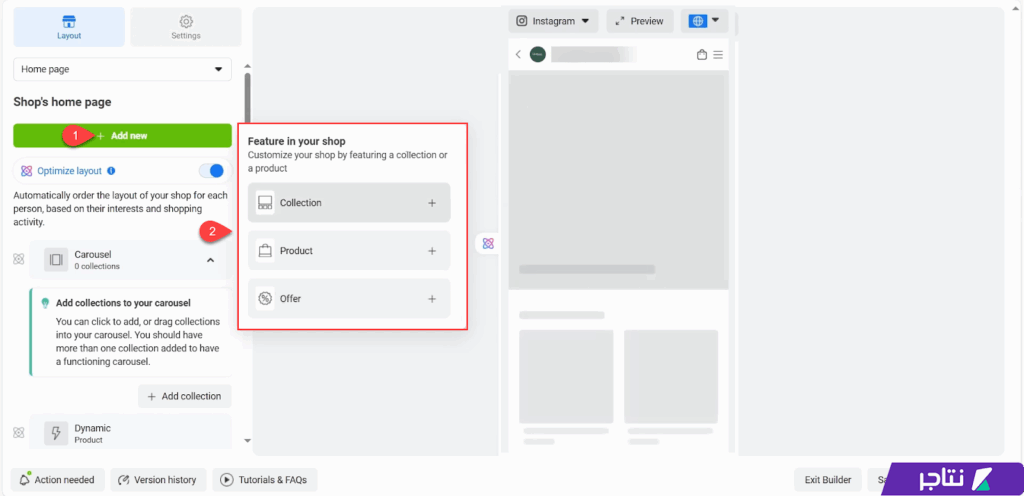Disable the Optimize layout toggle

[211, 171]
